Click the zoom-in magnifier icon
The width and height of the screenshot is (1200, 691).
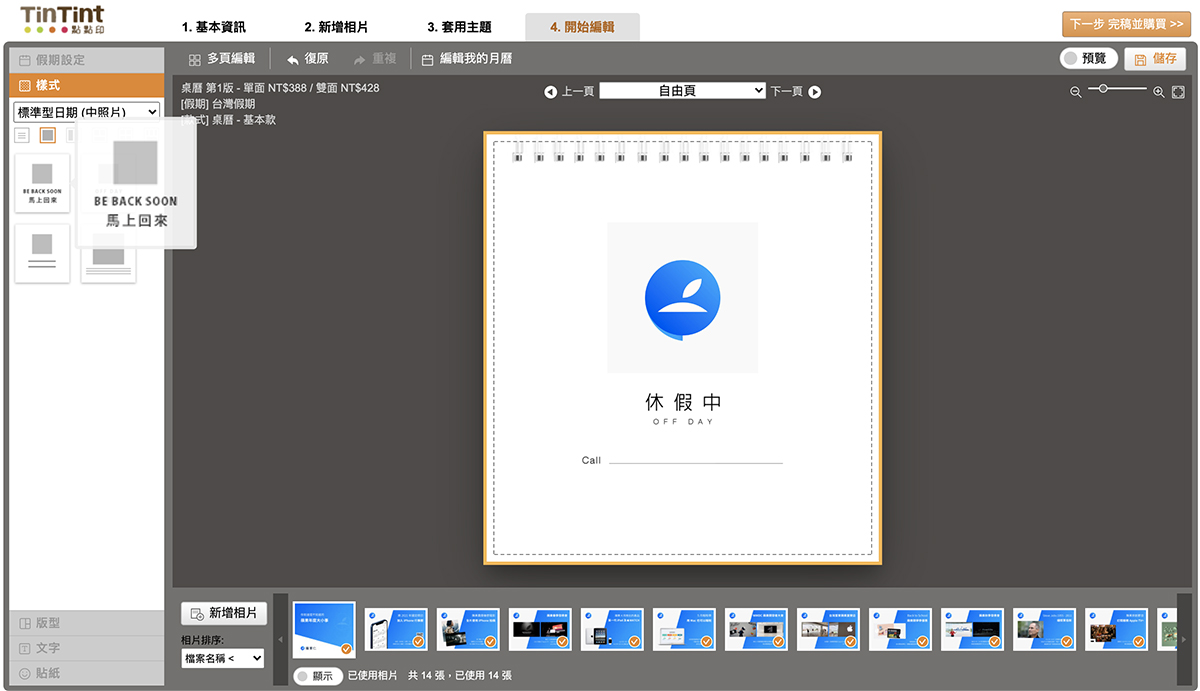coord(1159,92)
